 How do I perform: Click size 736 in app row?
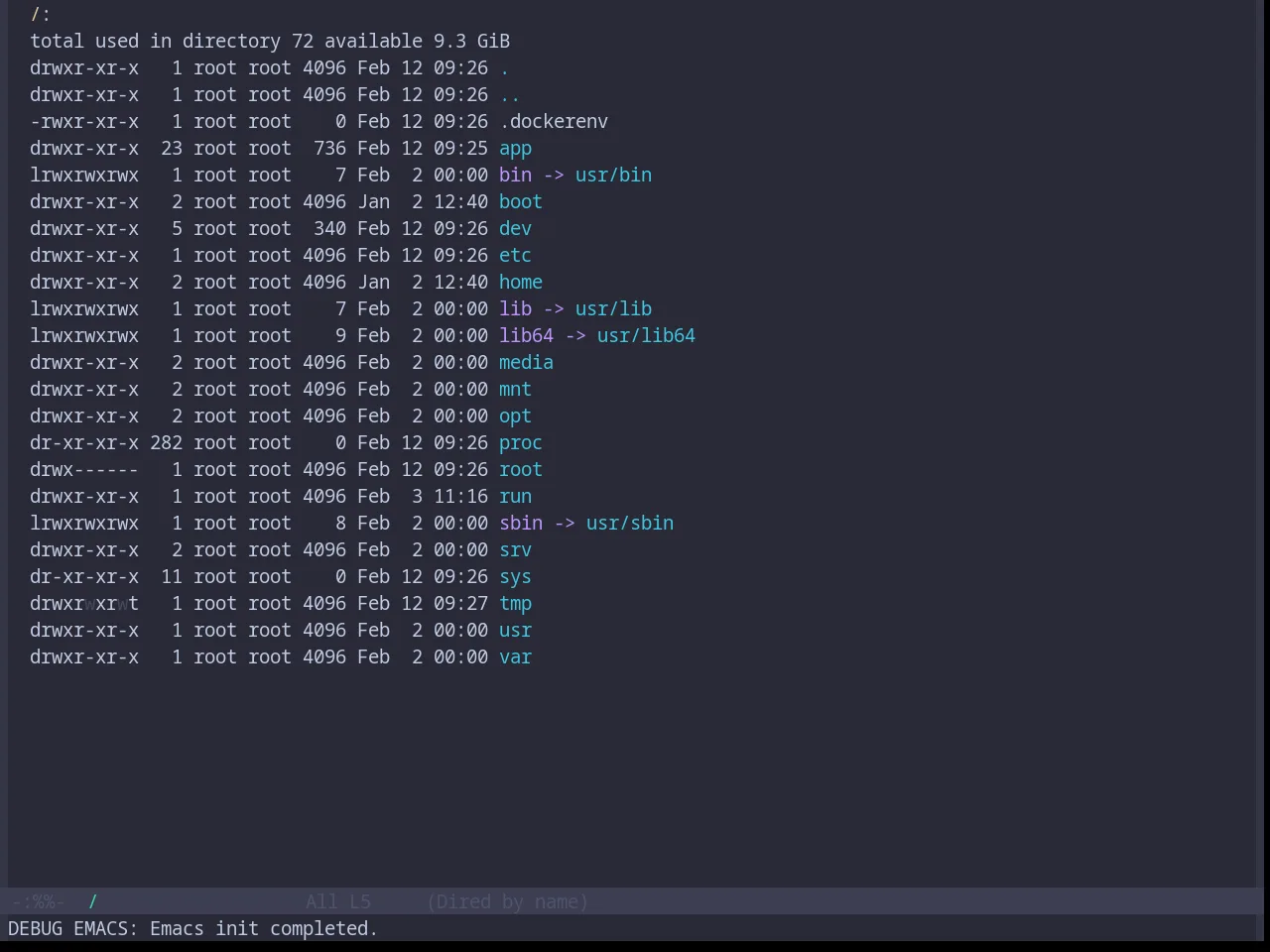coord(329,149)
